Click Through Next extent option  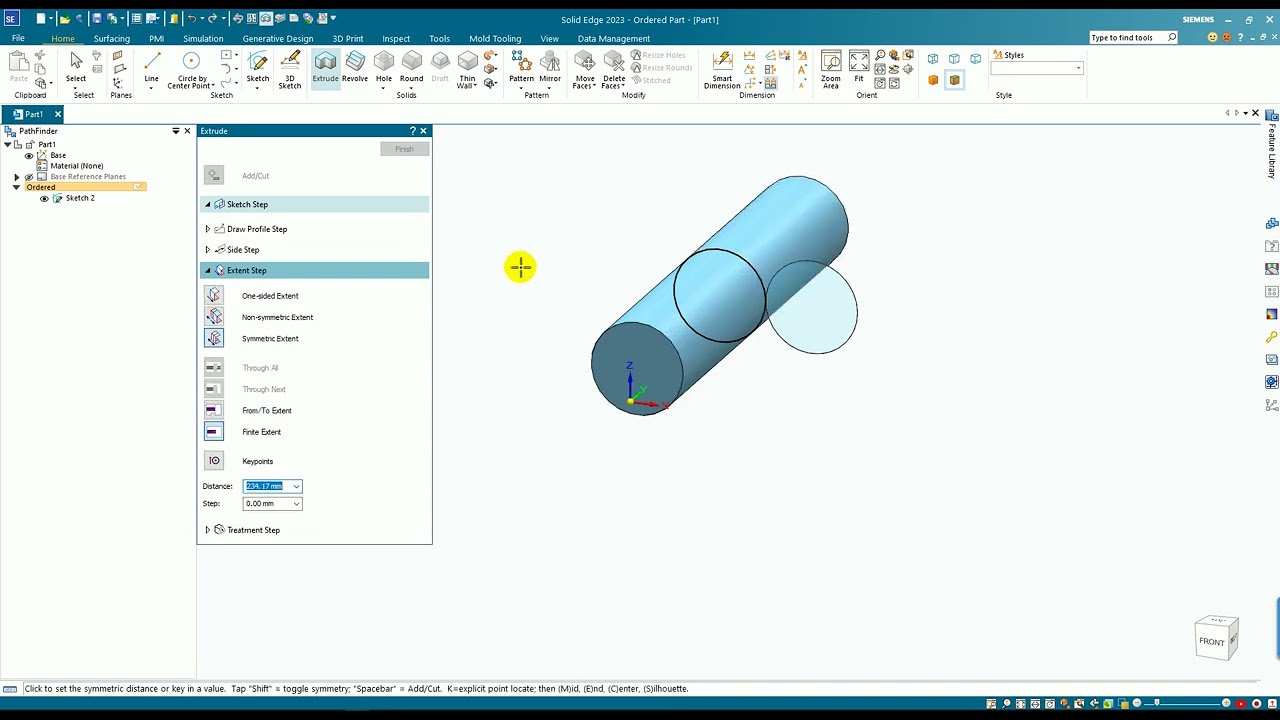point(214,389)
